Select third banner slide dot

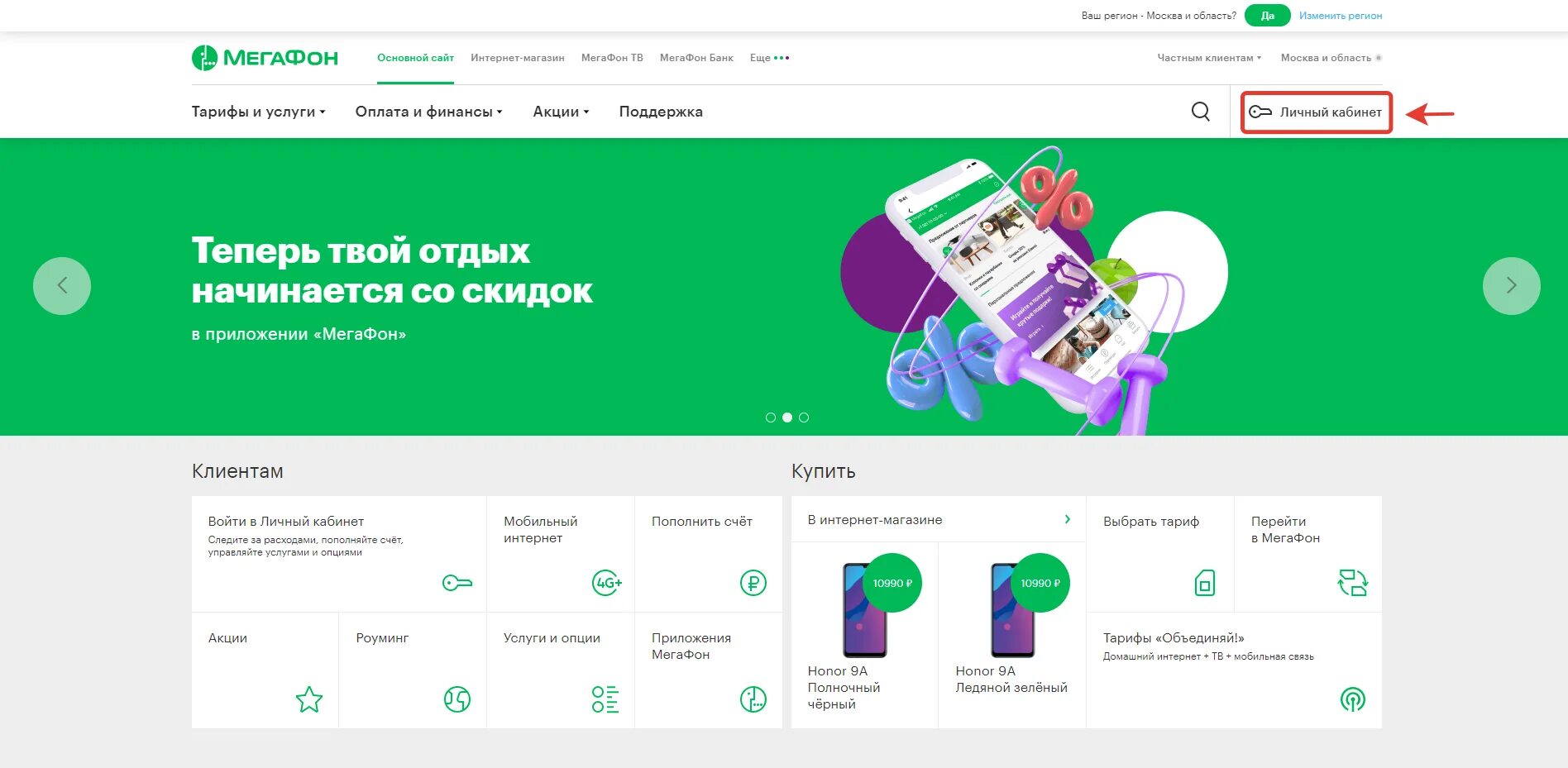tap(804, 417)
